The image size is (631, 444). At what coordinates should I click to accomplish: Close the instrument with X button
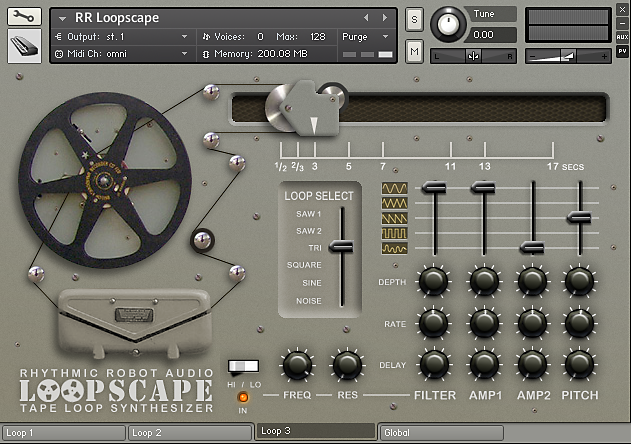tap(622, 9)
